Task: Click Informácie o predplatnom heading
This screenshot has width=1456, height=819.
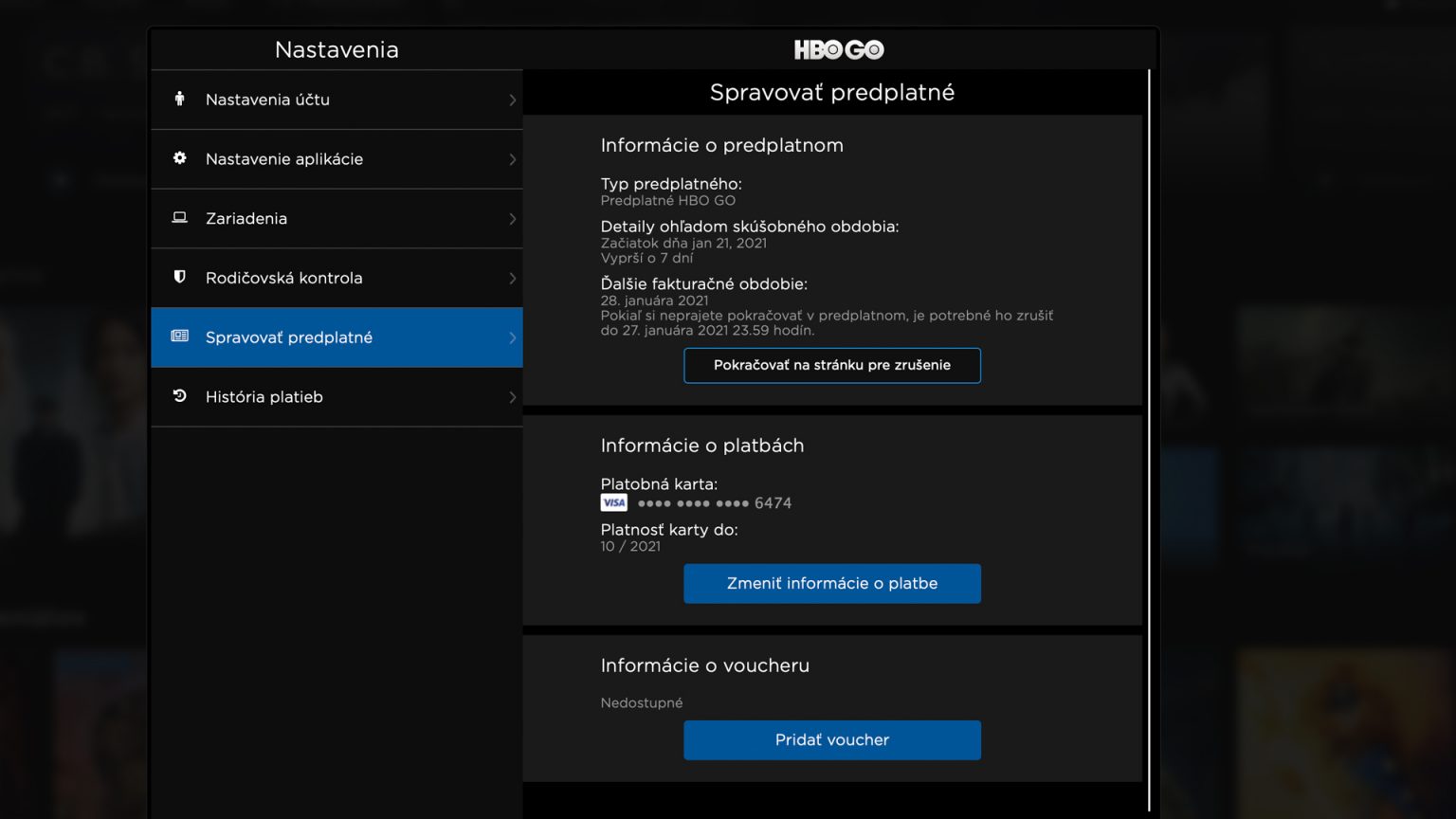Action: click(721, 145)
